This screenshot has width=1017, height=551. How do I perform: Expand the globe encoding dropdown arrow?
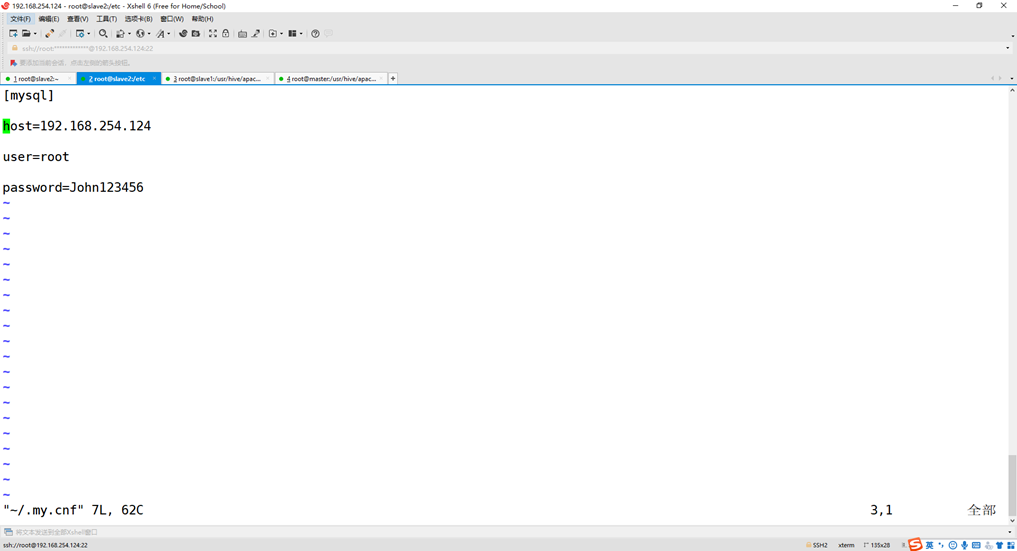pyautogui.click(x=149, y=34)
